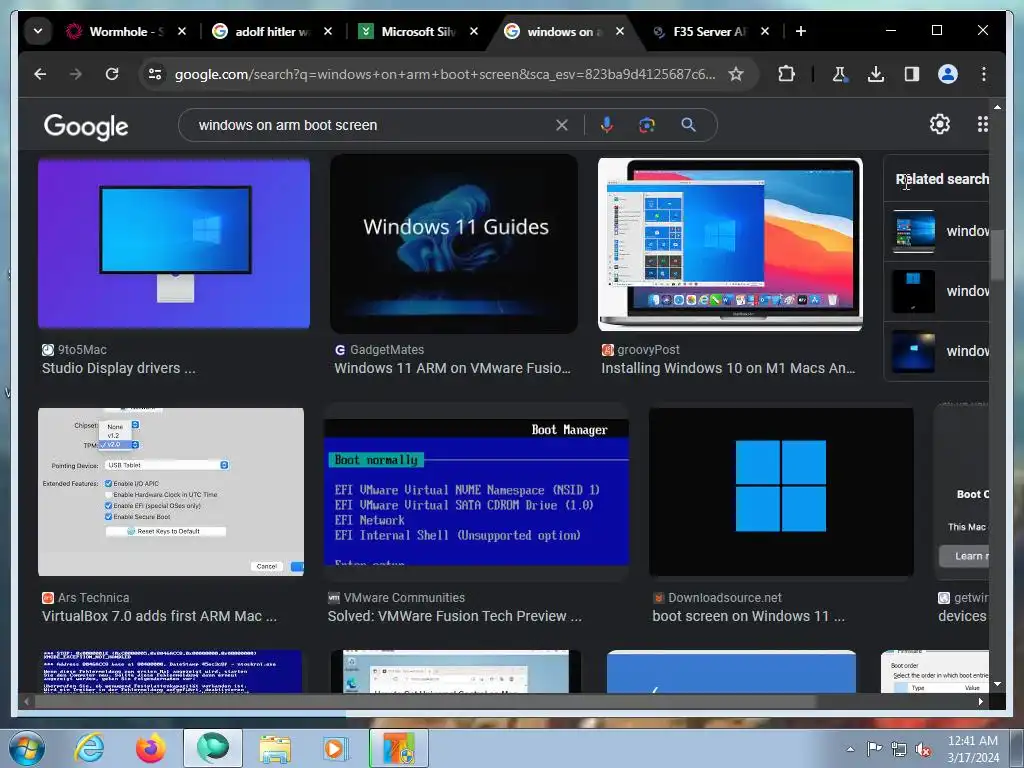Viewport: 1024px width, 768px height.
Task: Open Boot Manager blue screen image
Action: tap(476, 492)
